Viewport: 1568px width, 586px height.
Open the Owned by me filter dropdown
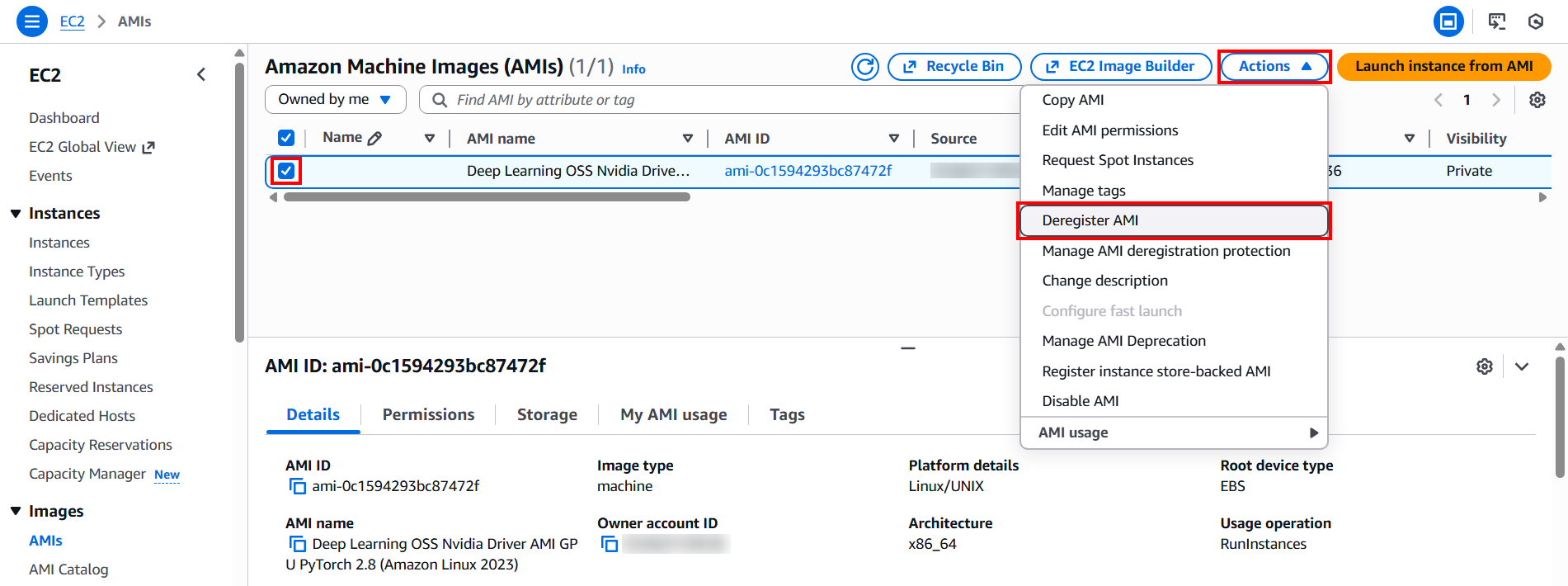coord(335,100)
